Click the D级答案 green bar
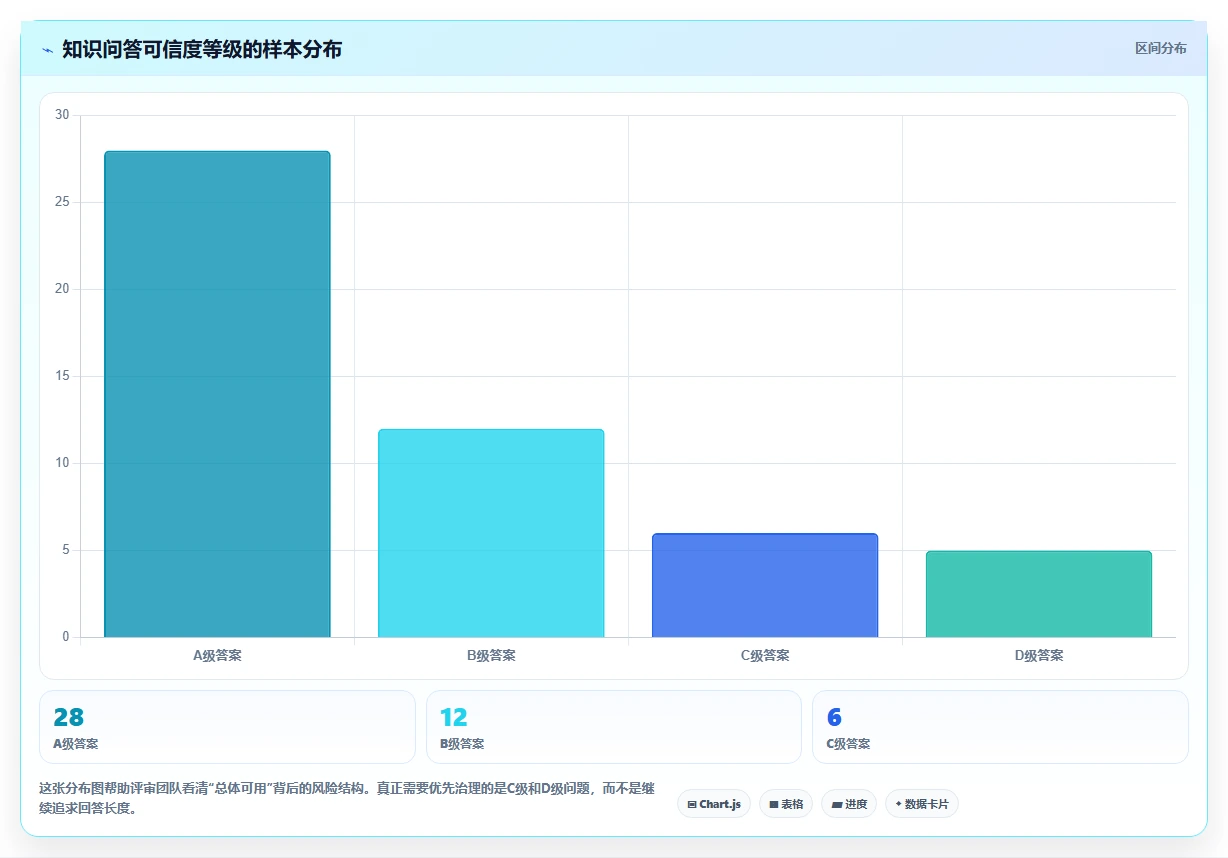 pyautogui.click(x=1039, y=594)
